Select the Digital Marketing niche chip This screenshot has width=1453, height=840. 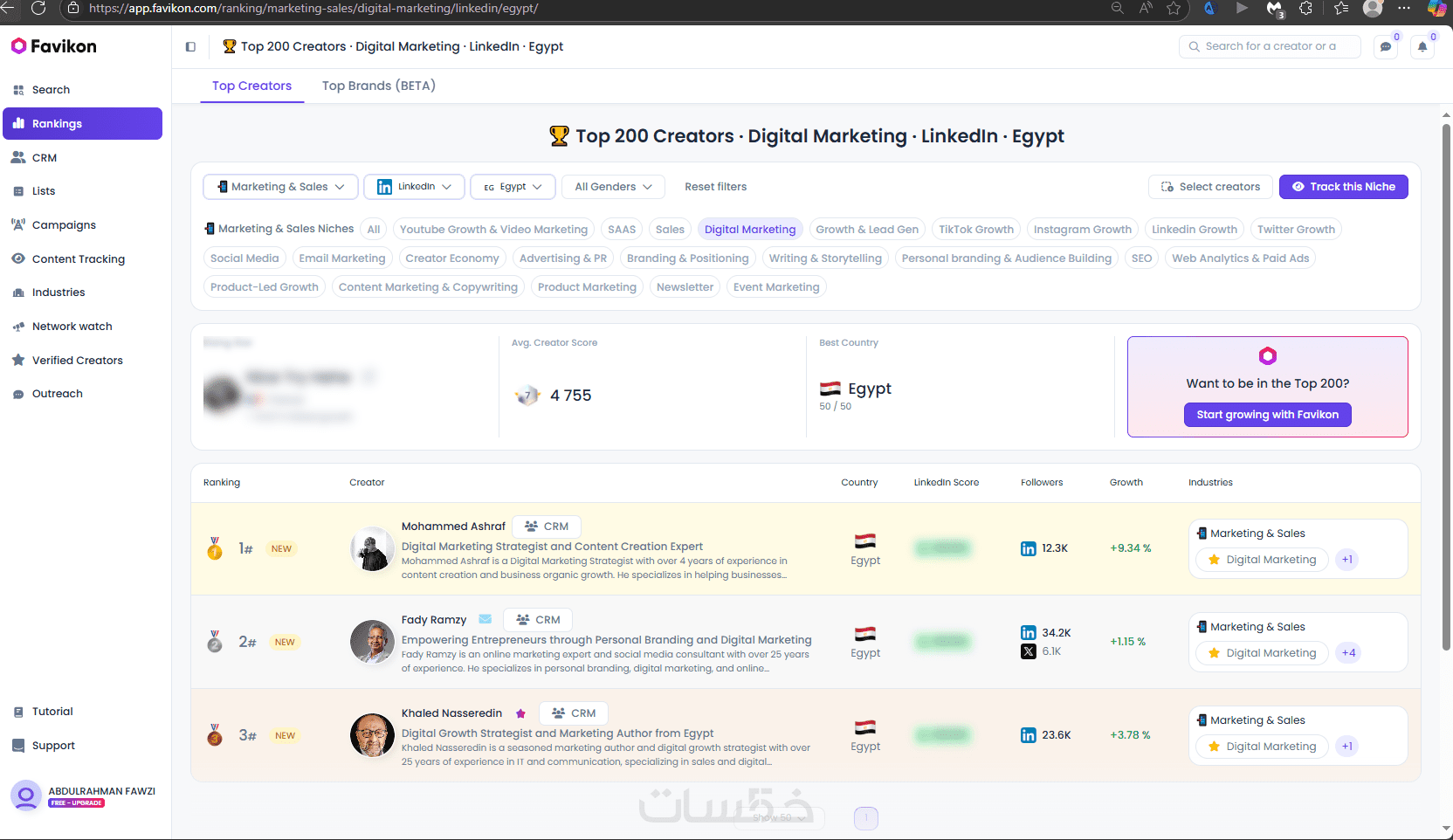[750, 230]
